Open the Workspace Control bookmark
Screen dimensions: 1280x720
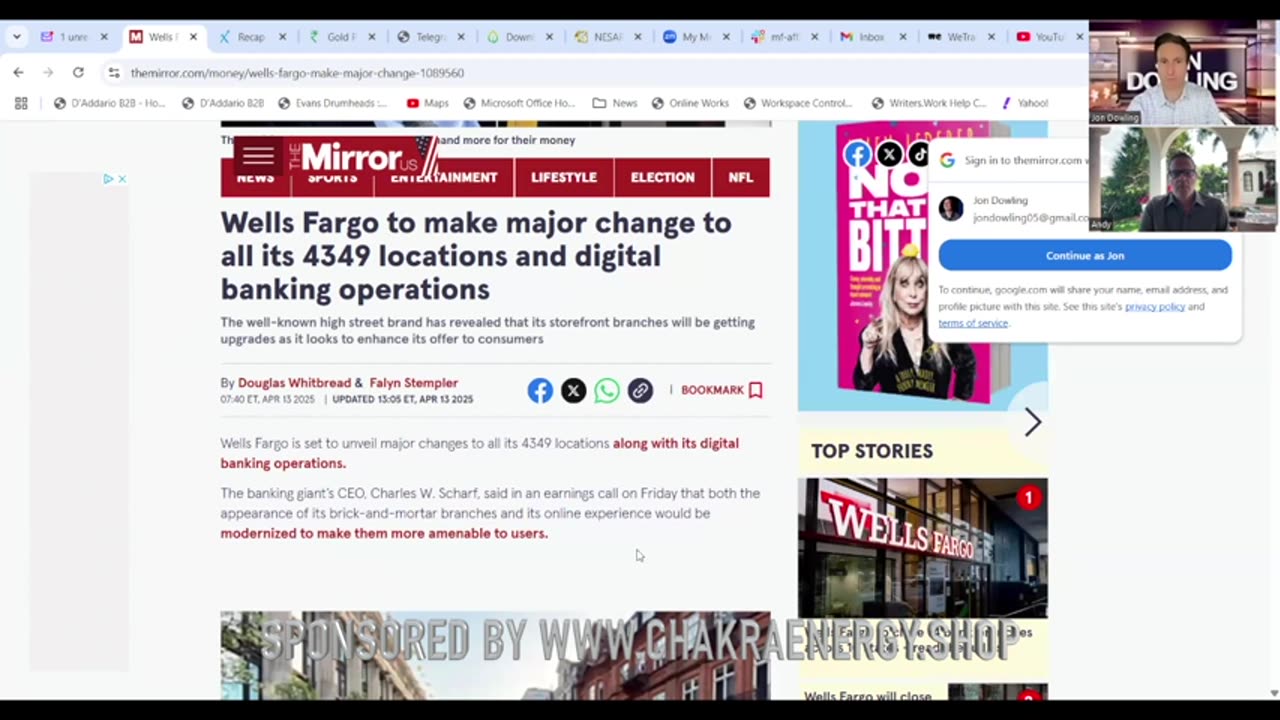(798, 103)
